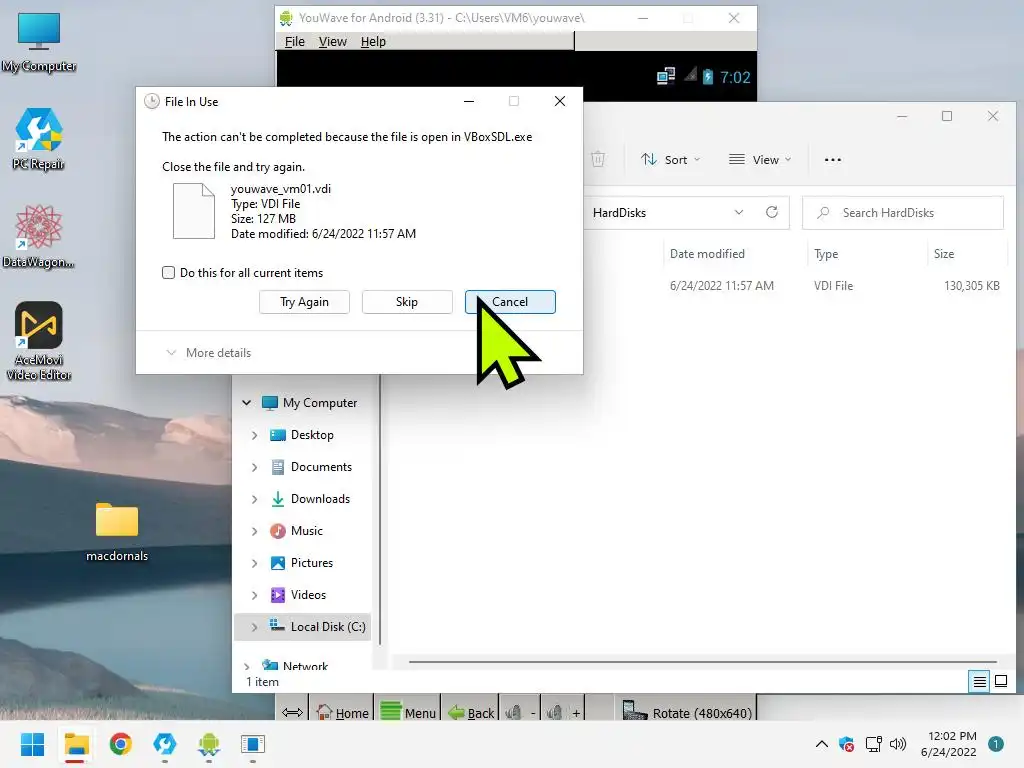Click the '130,305 KB' size value
Image resolution: width=1024 pixels, height=768 pixels.
click(972, 285)
